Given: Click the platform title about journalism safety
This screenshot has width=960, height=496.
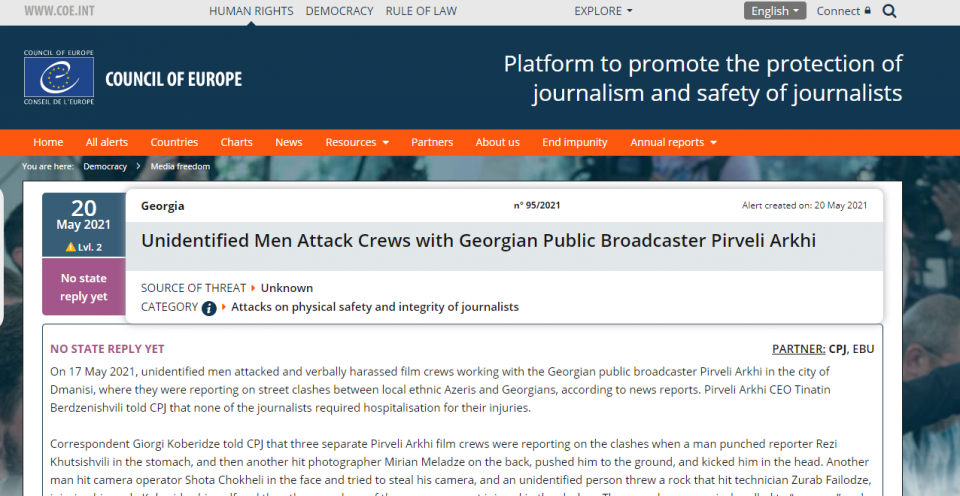Looking at the screenshot, I should click(x=703, y=78).
